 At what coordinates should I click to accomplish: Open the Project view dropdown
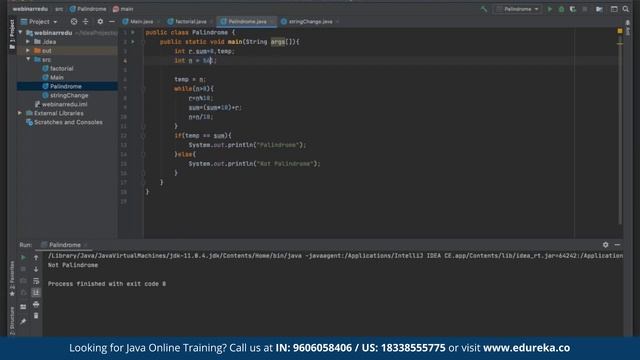coord(39,22)
